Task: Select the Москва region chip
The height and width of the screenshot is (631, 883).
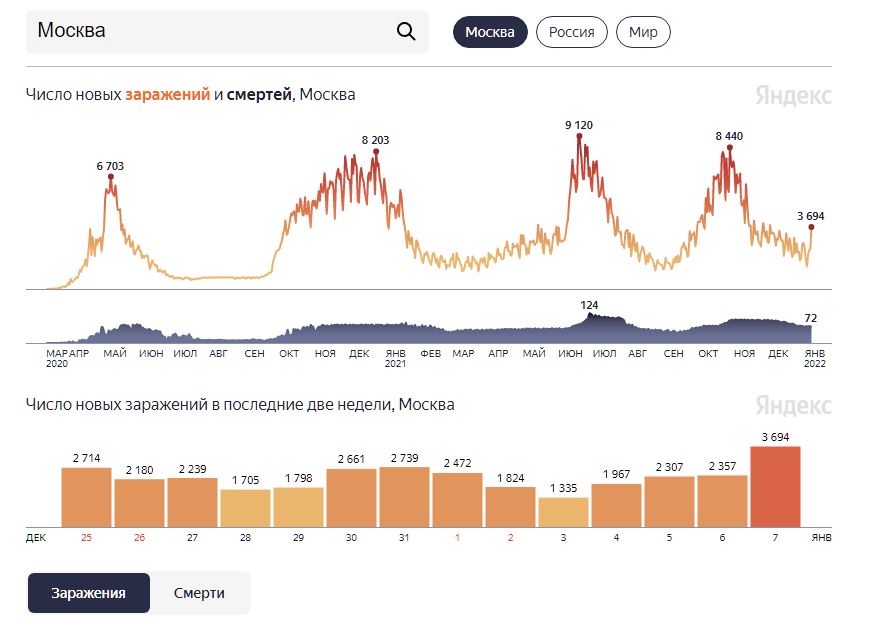Action: coord(490,32)
